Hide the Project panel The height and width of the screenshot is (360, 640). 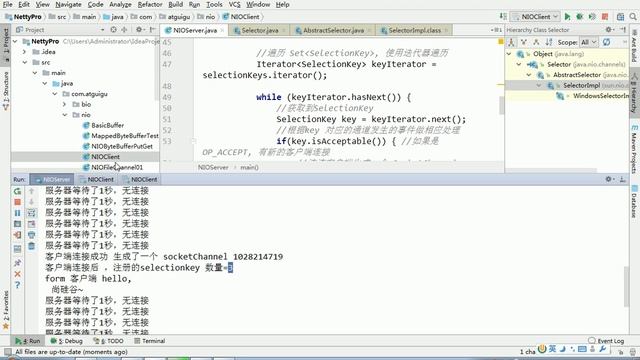[x=152, y=30]
